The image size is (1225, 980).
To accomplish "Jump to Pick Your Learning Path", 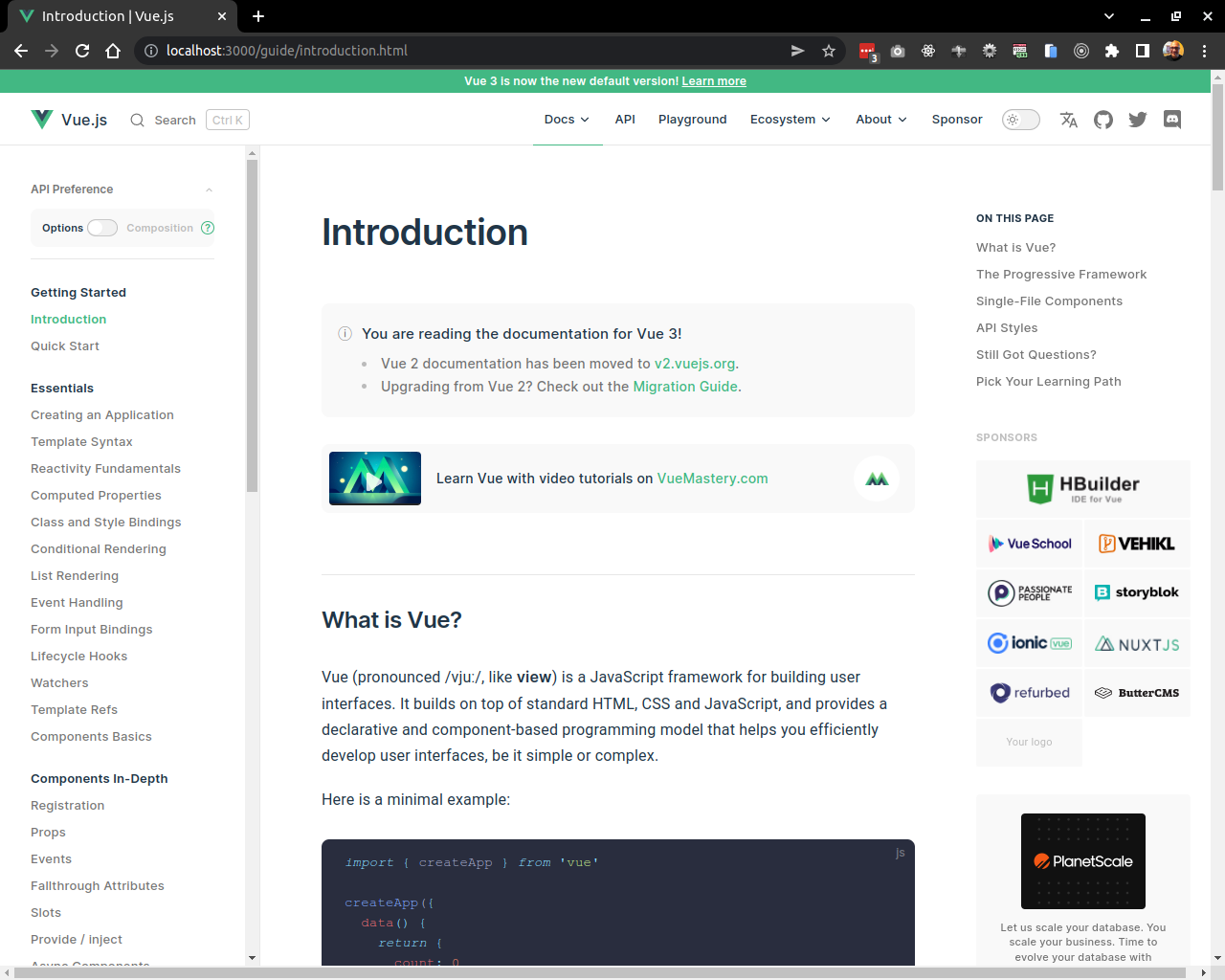I will (1048, 382).
